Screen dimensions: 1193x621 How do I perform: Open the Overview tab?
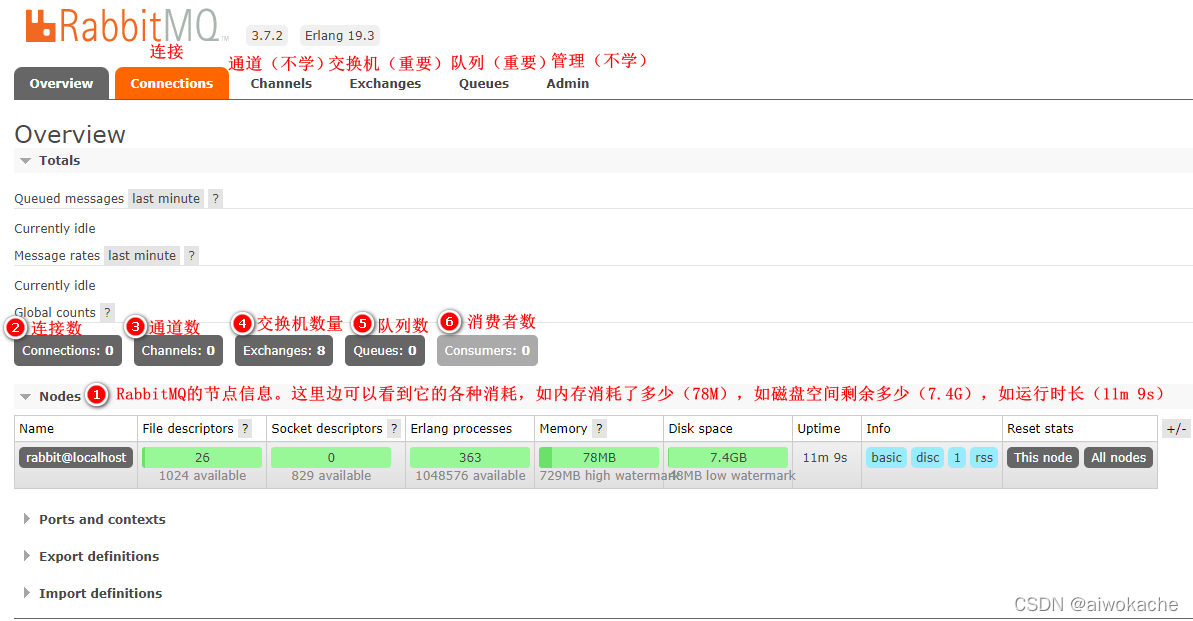click(x=62, y=84)
